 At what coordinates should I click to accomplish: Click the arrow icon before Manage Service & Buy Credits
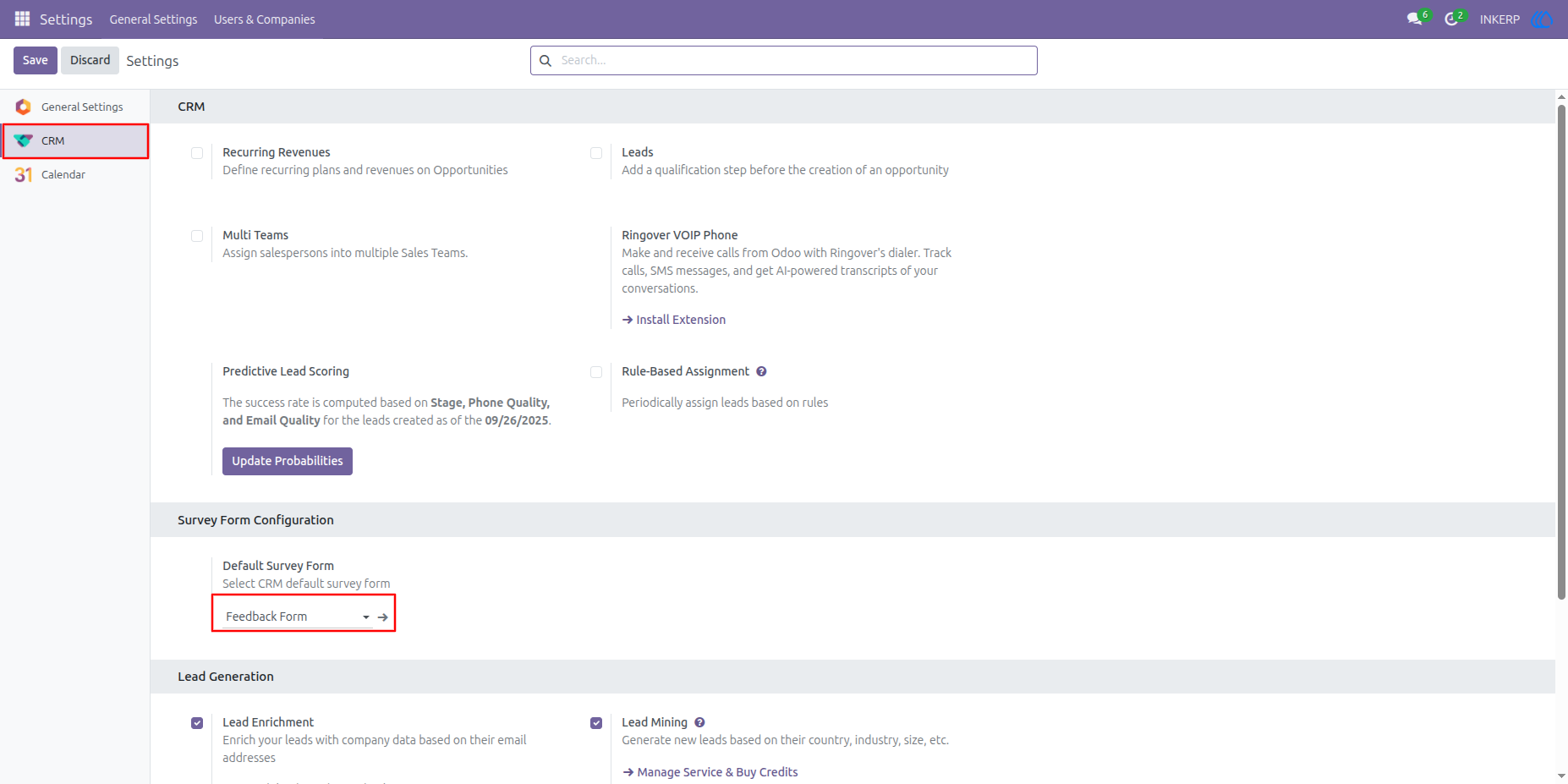(628, 772)
